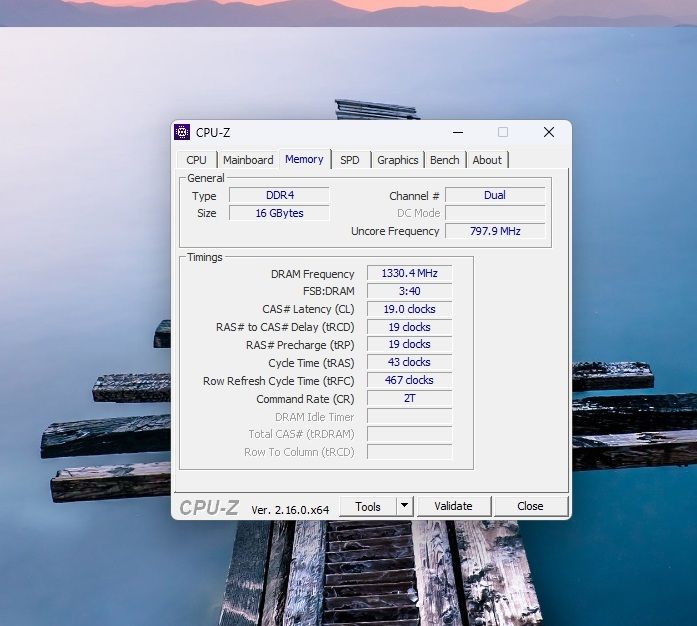
Task: Go to the Graphics tab
Action: [397, 160]
